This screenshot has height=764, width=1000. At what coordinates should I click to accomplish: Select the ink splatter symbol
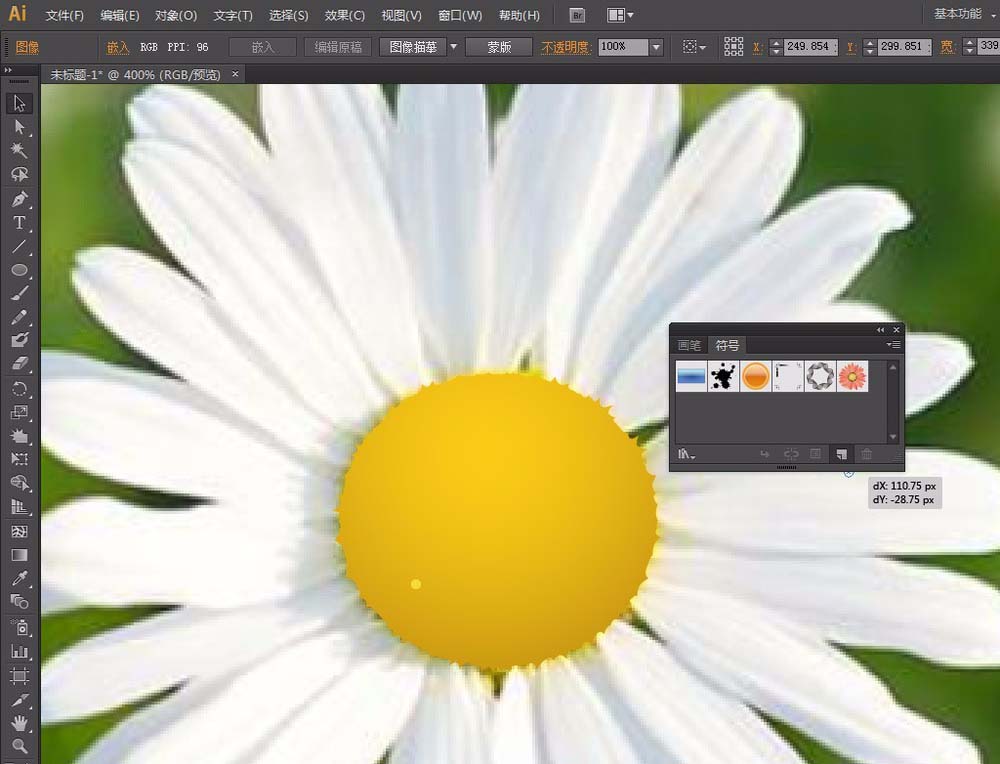coord(723,376)
